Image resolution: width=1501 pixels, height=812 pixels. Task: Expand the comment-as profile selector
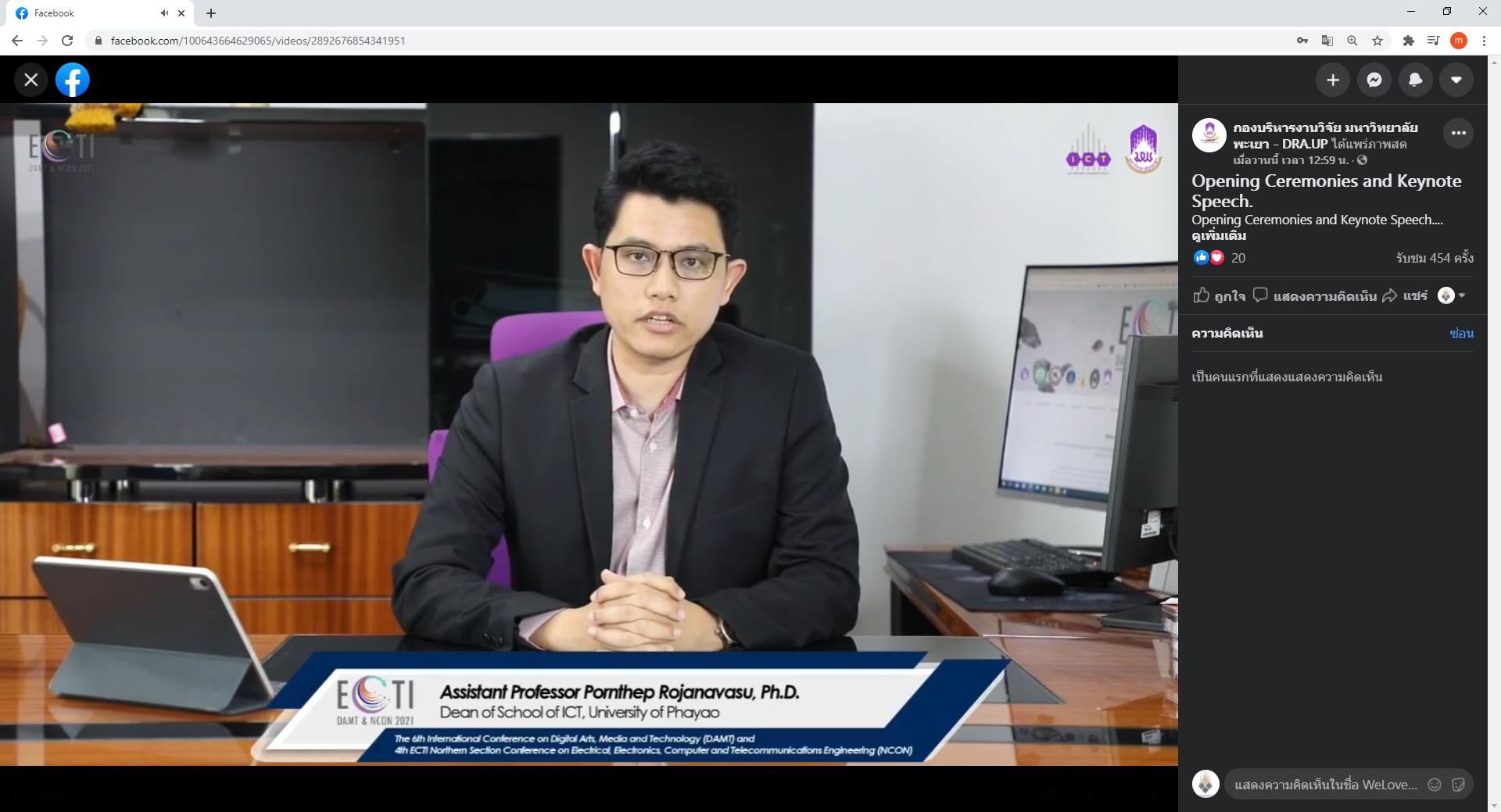pyautogui.click(x=1452, y=295)
